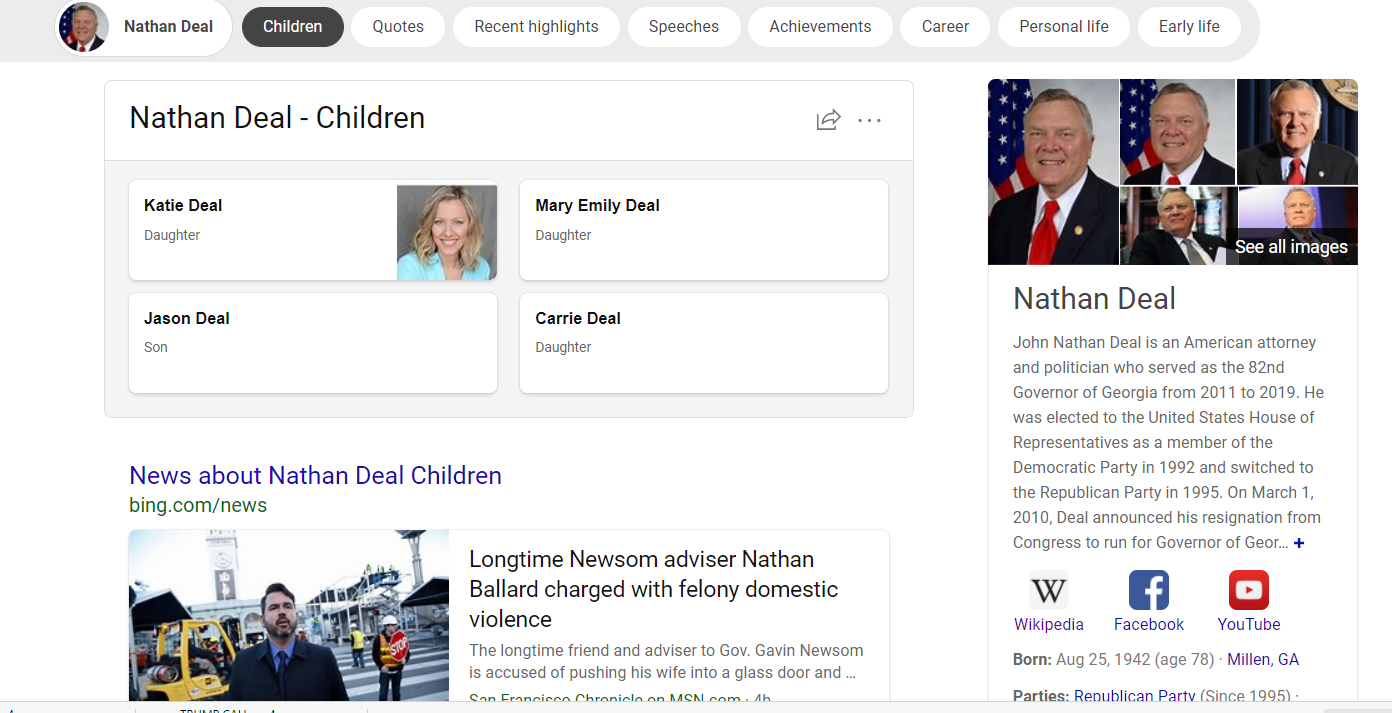Open the dark background Nathan Deal photo

click(x=1297, y=132)
